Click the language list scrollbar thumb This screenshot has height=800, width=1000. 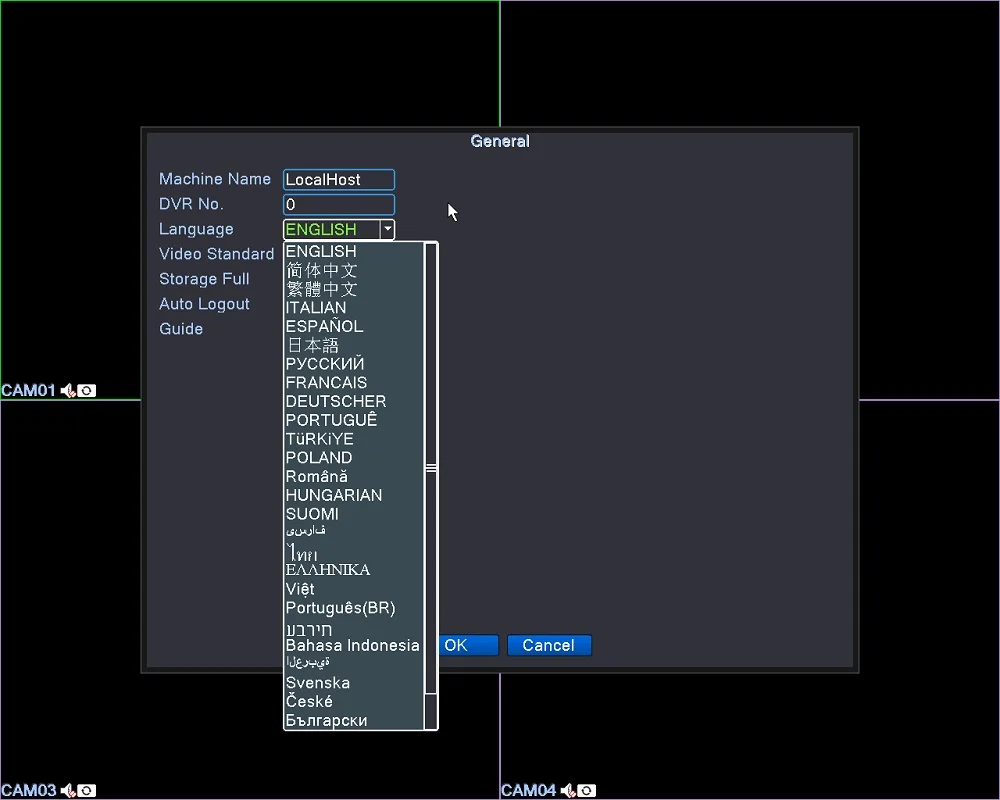(431, 468)
